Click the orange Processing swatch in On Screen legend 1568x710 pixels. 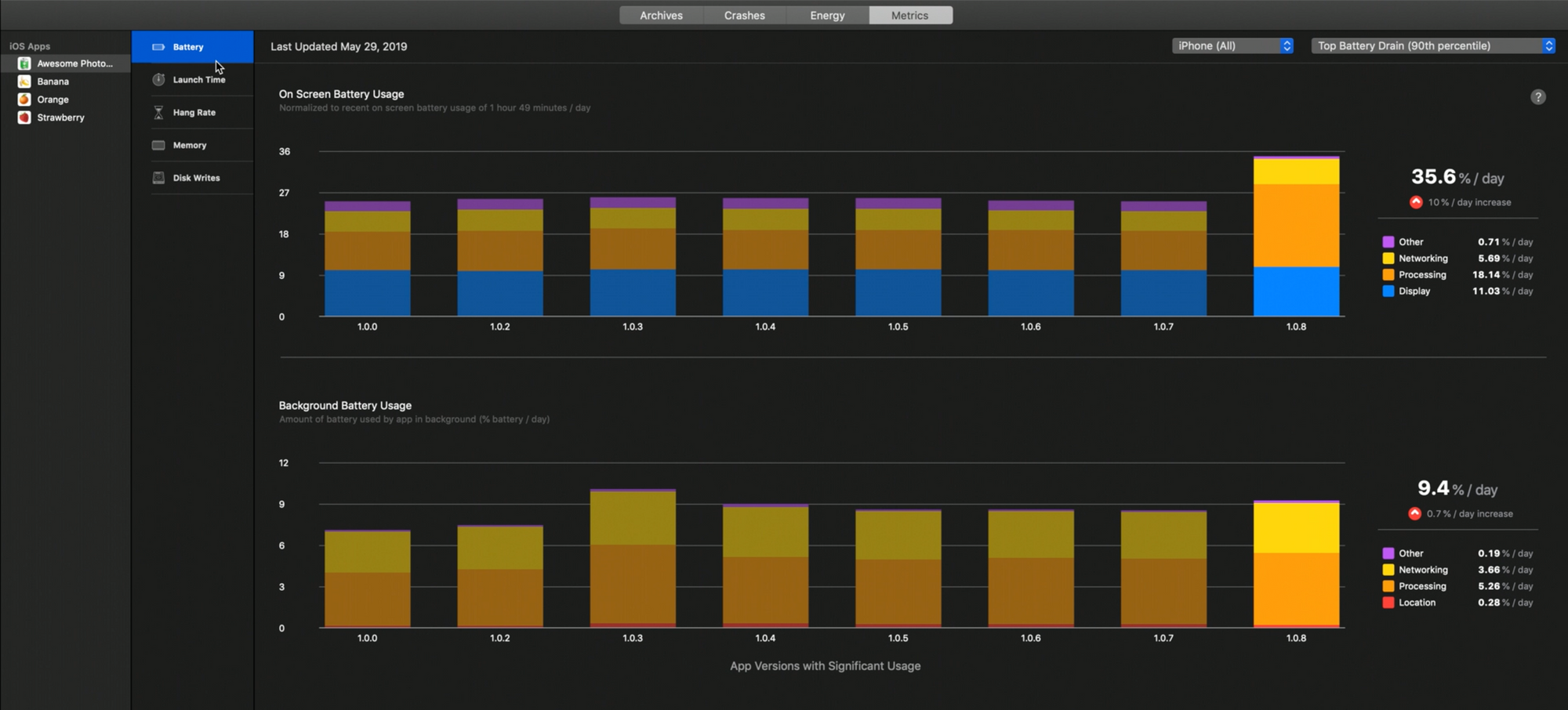coord(1388,275)
